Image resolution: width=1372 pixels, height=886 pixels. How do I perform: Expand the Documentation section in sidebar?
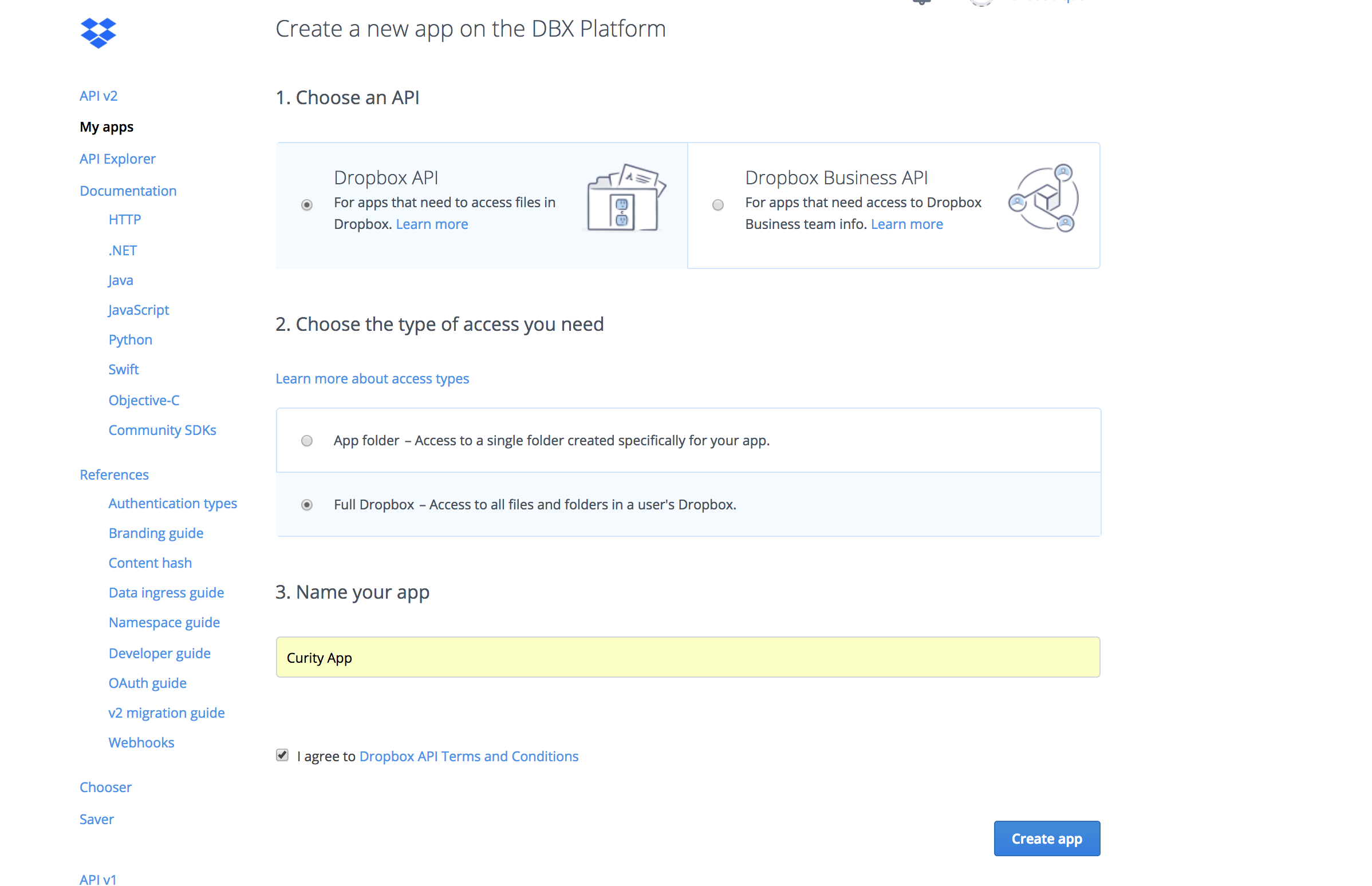point(128,190)
